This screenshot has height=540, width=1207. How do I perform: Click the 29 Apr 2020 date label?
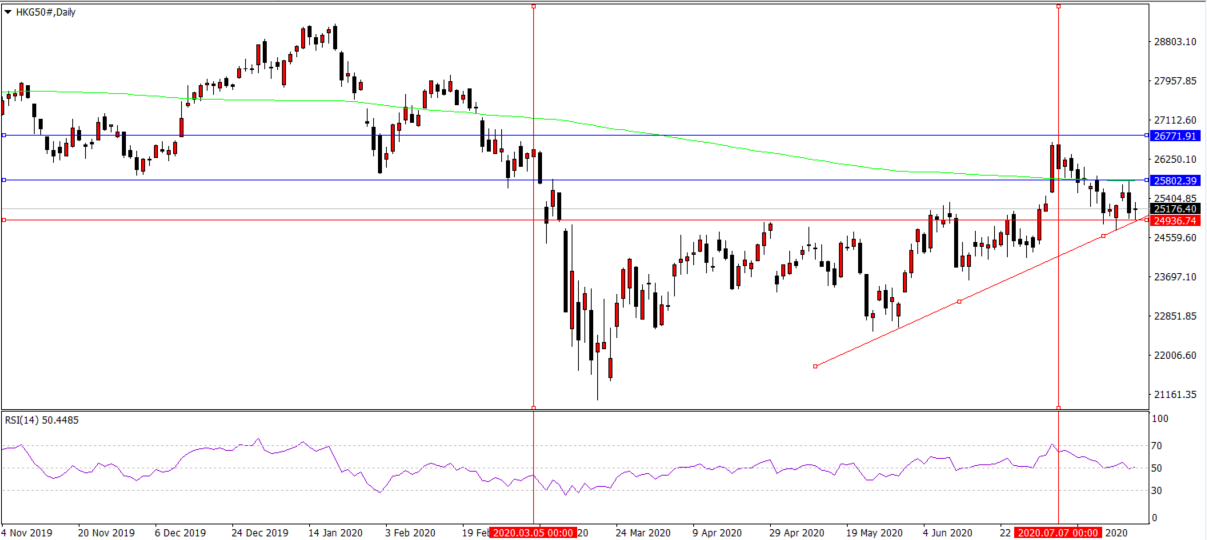pyautogui.click(x=799, y=533)
